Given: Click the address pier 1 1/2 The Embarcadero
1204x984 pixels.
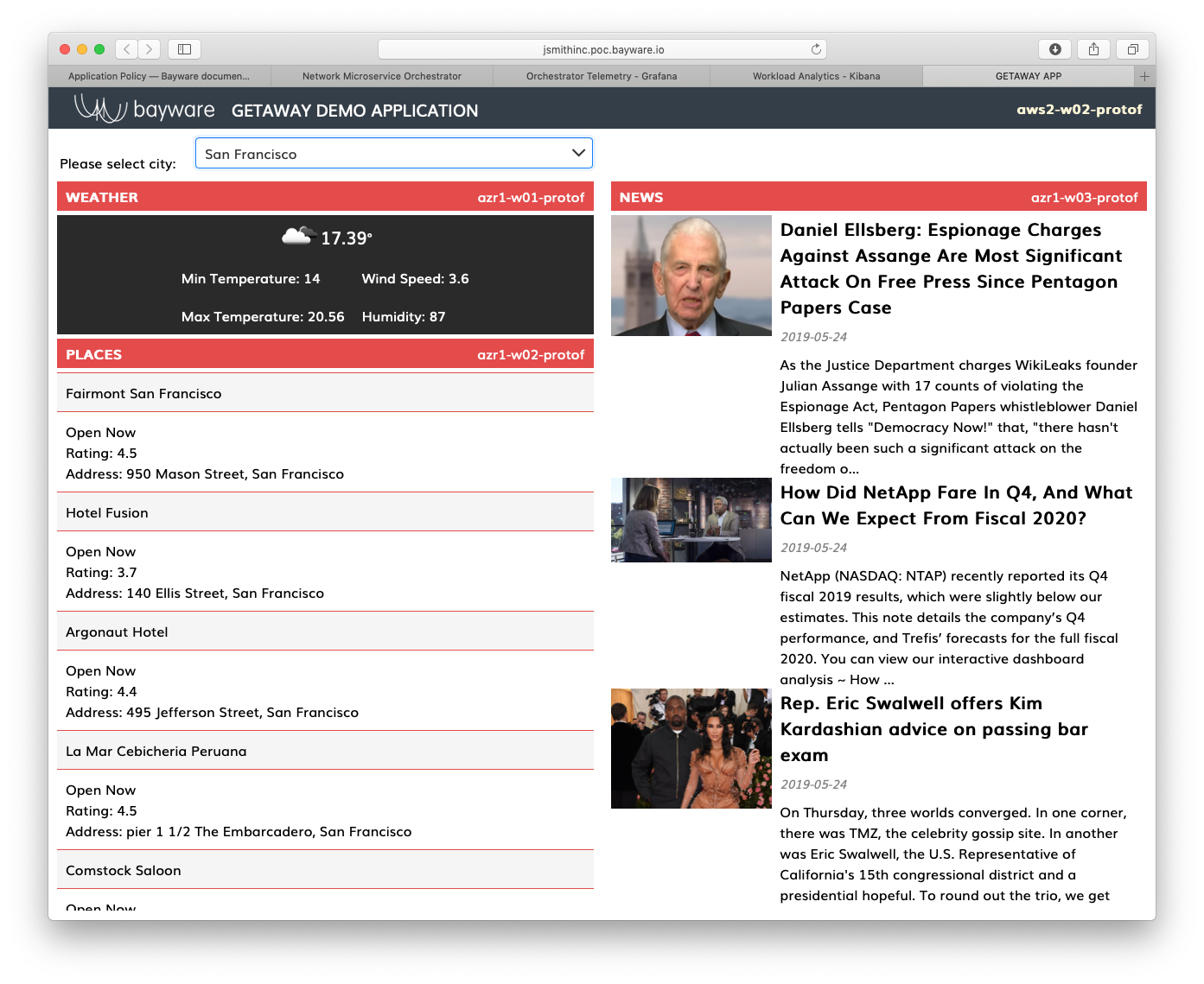Looking at the screenshot, I should coord(239,832).
